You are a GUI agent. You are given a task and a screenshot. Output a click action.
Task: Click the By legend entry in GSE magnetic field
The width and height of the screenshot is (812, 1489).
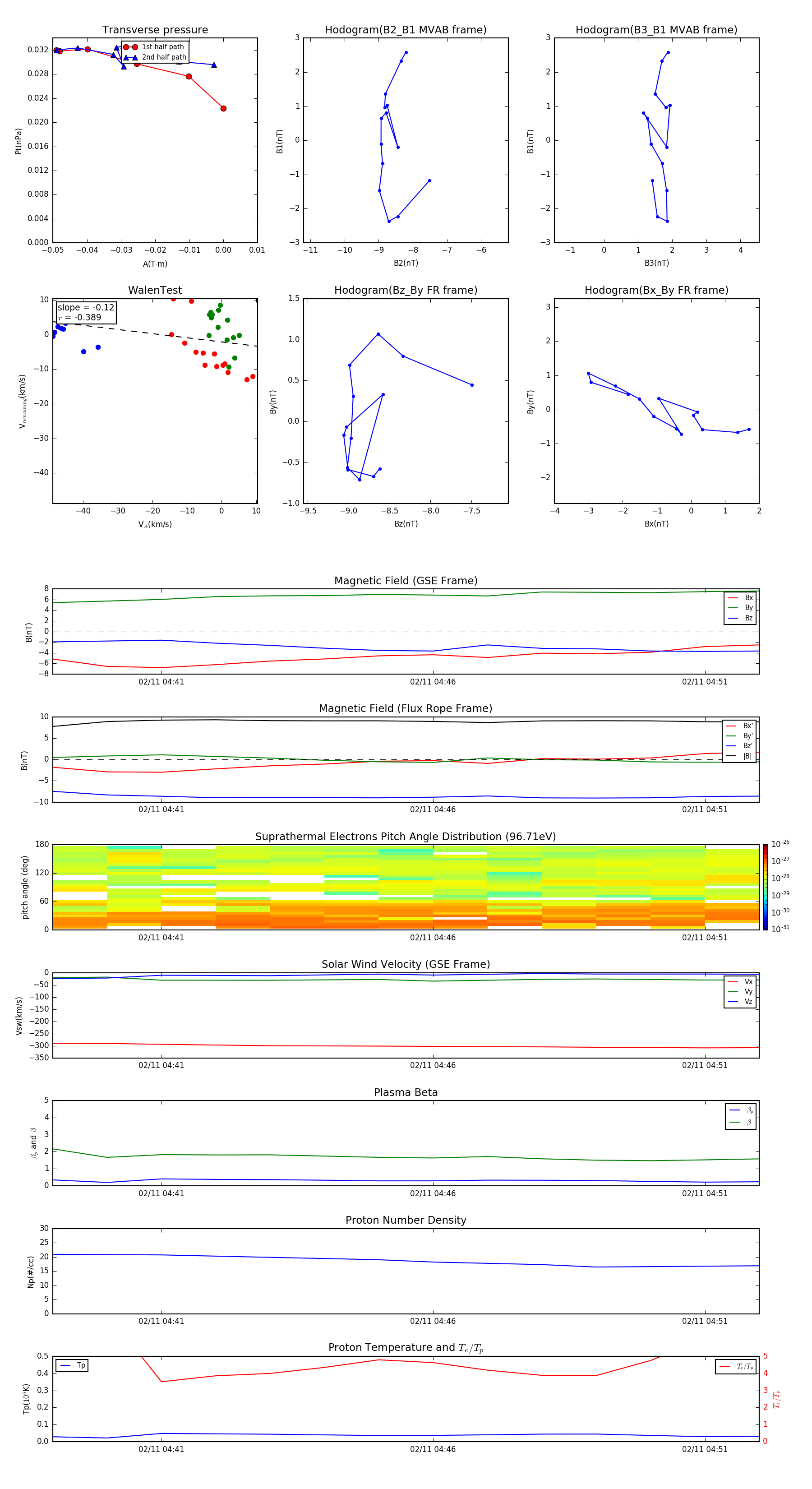[740, 607]
